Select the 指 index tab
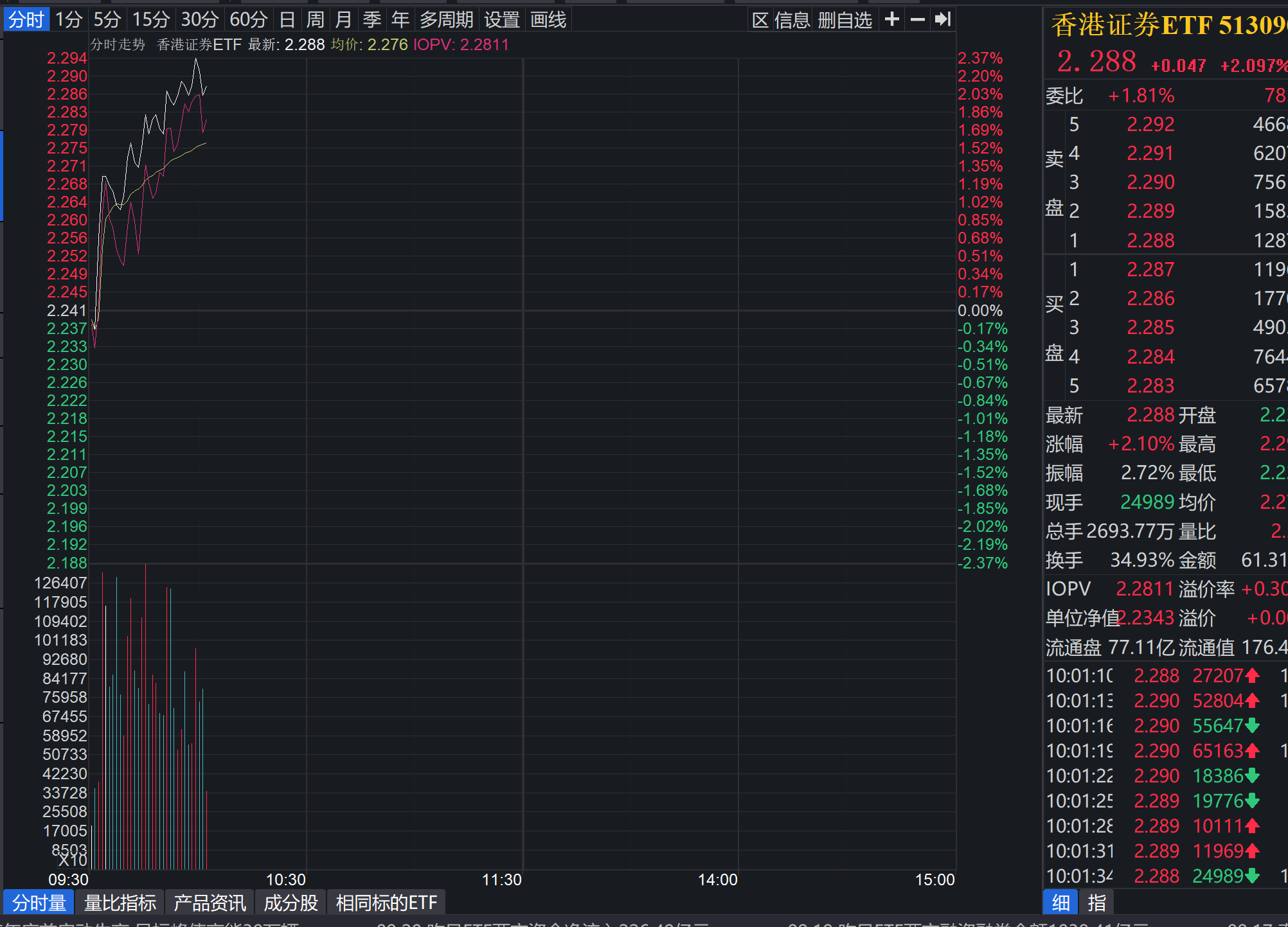This screenshot has width=1288, height=927. [1096, 903]
